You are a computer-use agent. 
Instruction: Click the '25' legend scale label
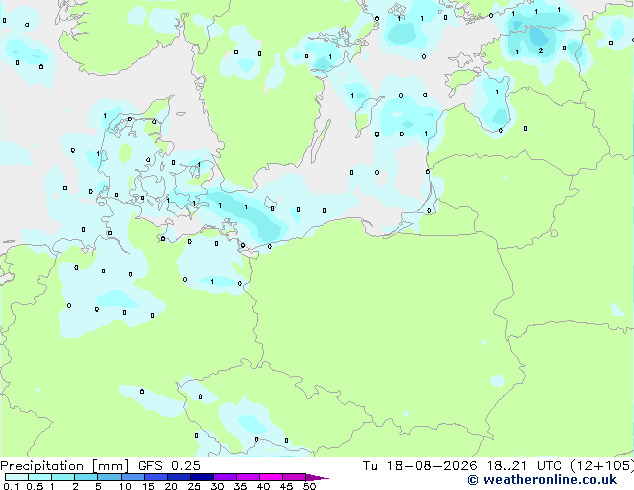(194, 486)
